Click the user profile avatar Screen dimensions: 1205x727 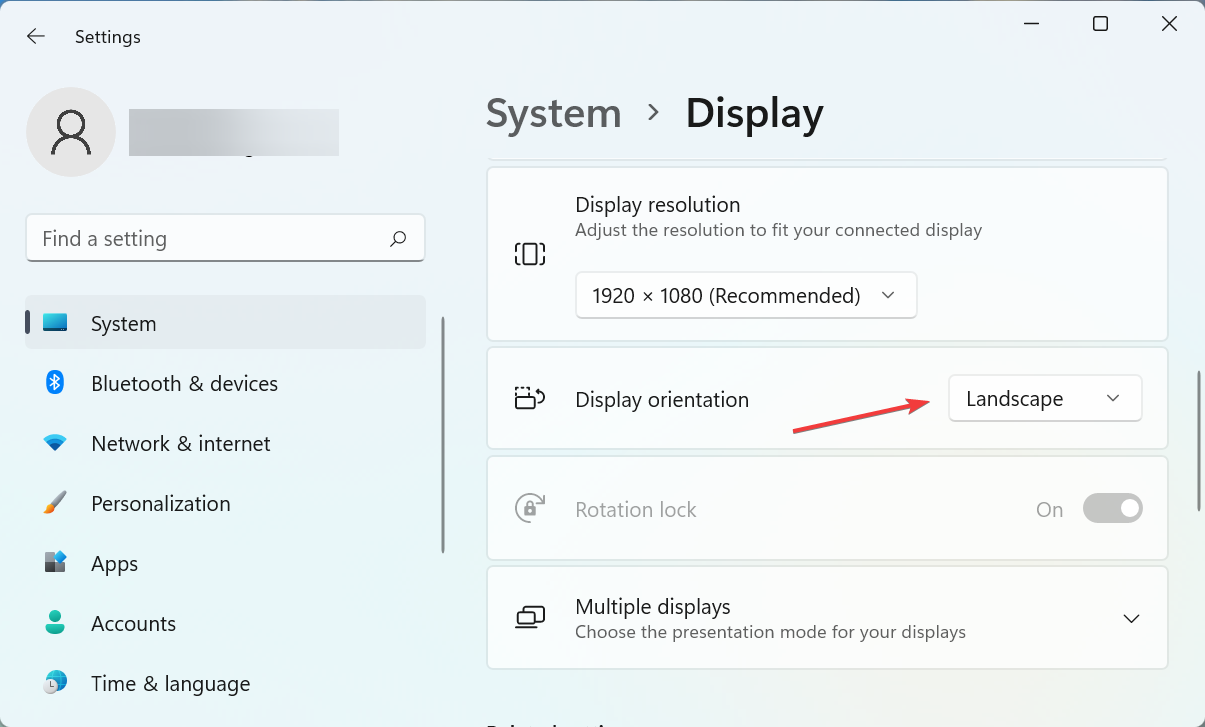[71, 131]
